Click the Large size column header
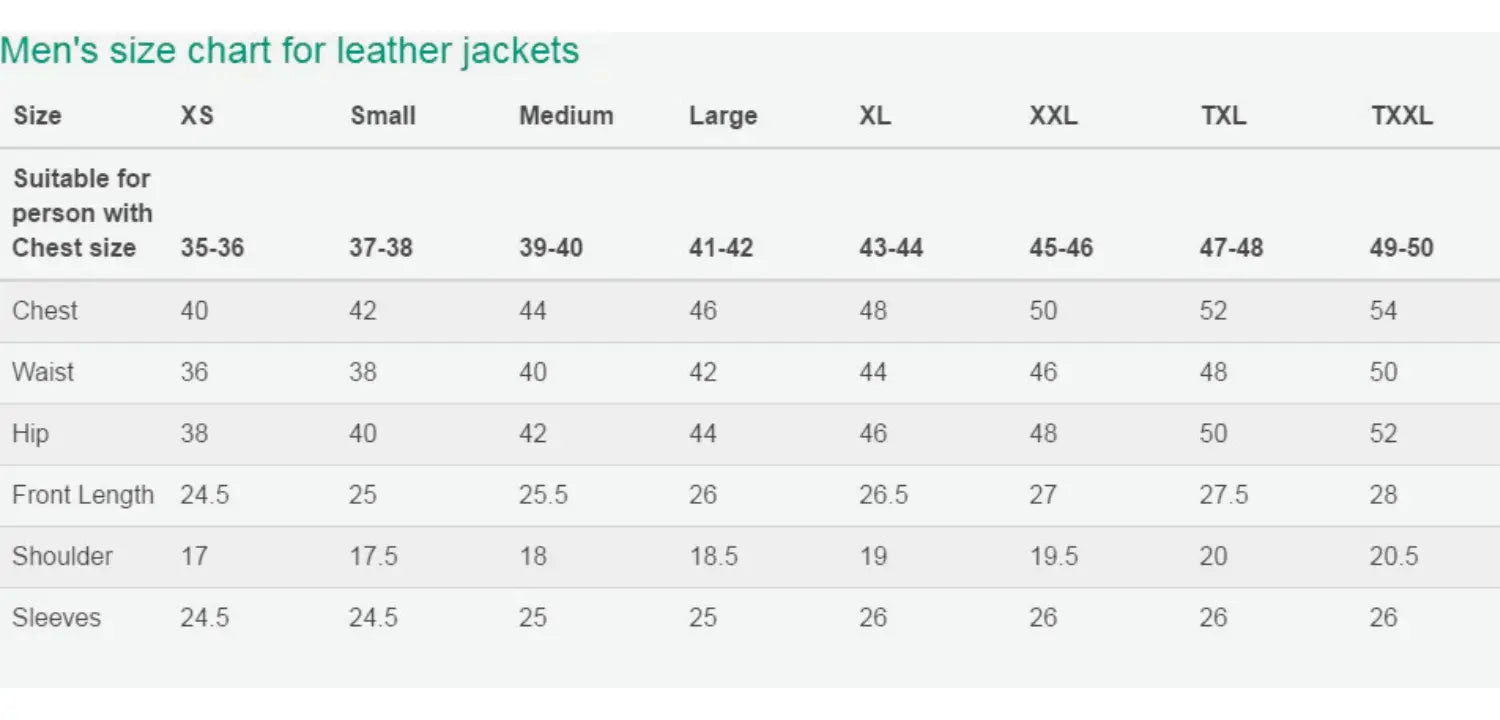This screenshot has width=1500, height=720. 723,116
